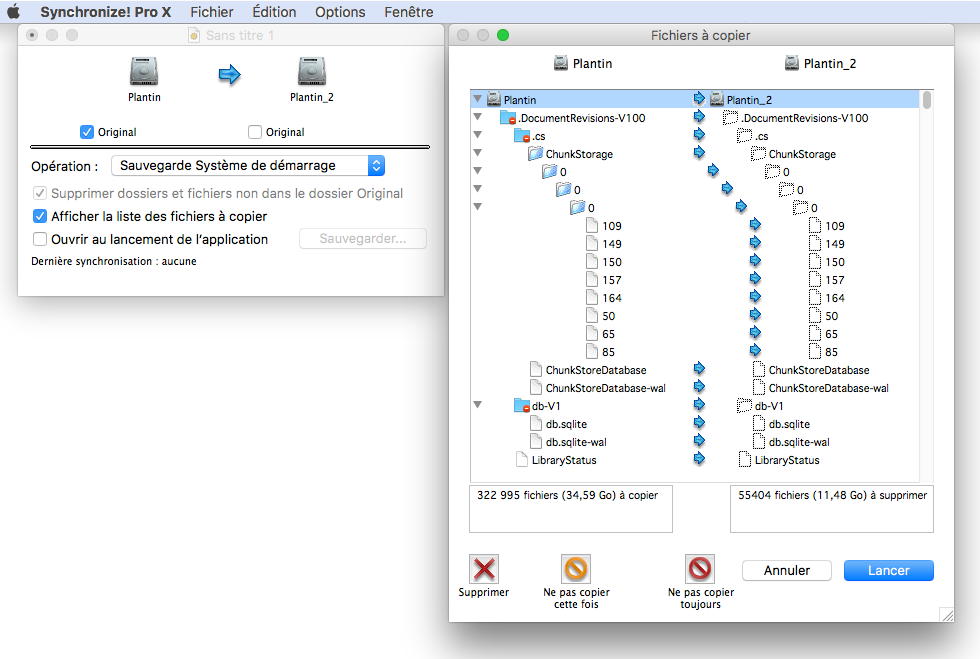
Task: Open the Édition menu
Action: [x=274, y=12]
